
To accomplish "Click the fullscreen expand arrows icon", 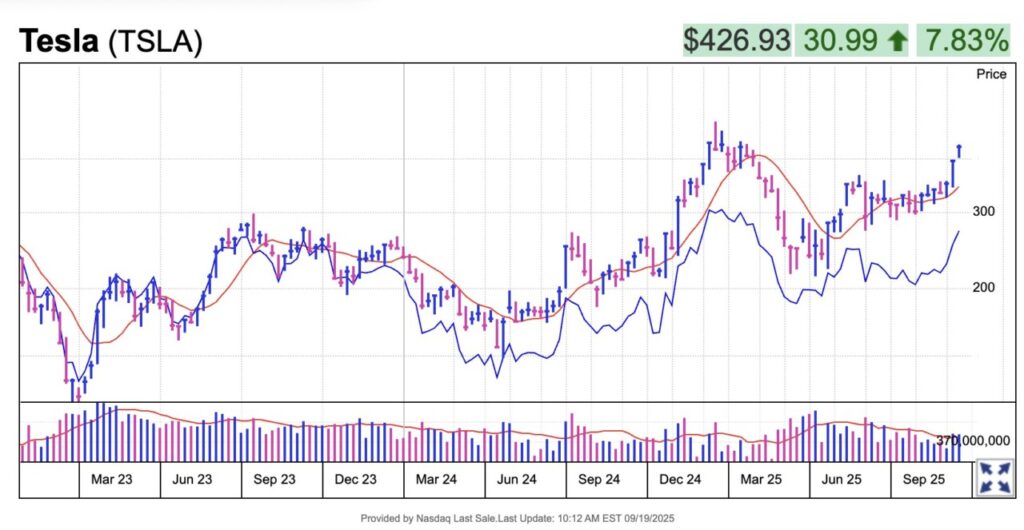I will tap(994, 477).
